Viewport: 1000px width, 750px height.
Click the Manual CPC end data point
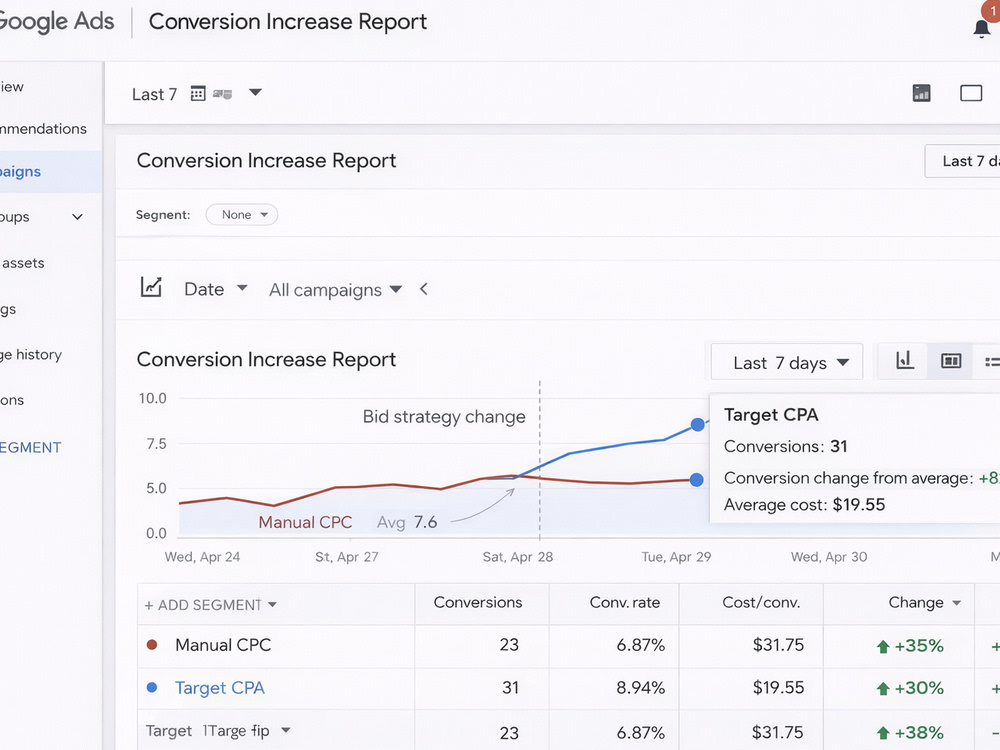click(x=696, y=480)
